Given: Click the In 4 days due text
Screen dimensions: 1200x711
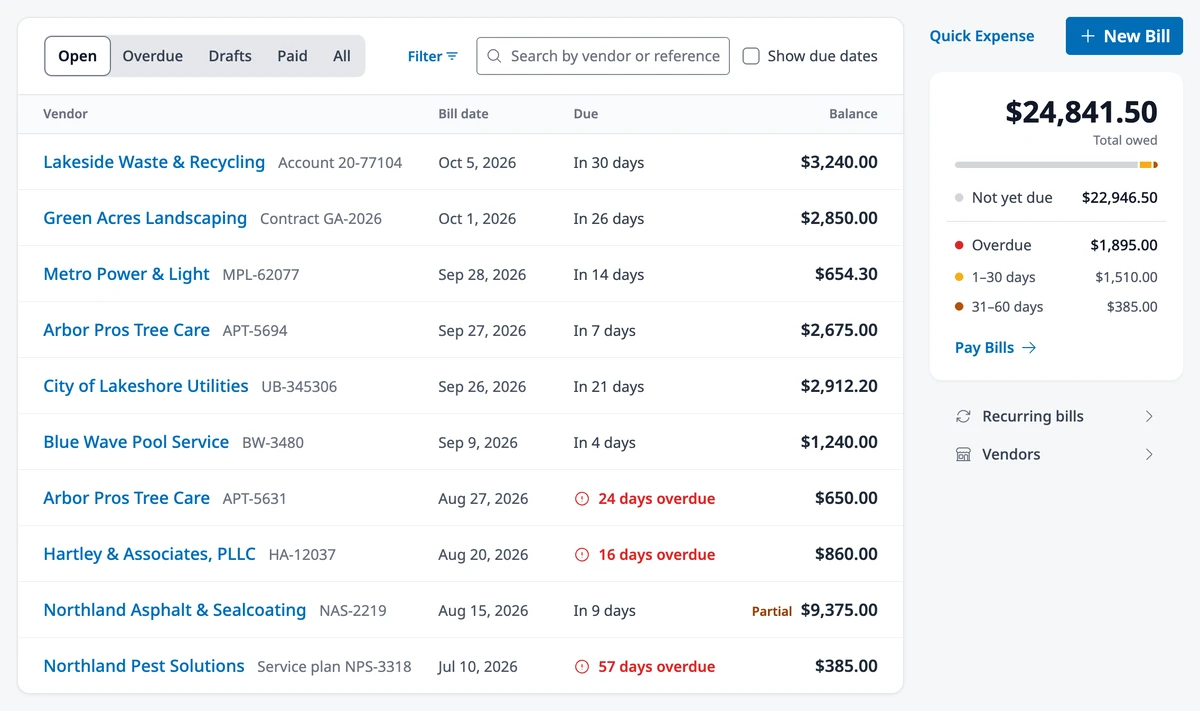Looking at the screenshot, I should click(x=604, y=442).
